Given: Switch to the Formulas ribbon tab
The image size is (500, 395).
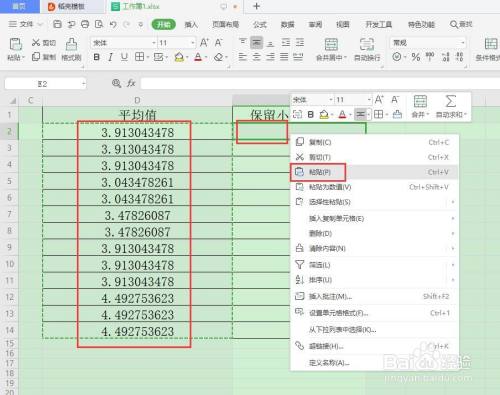Looking at the screenshot, I should (260, 24).
